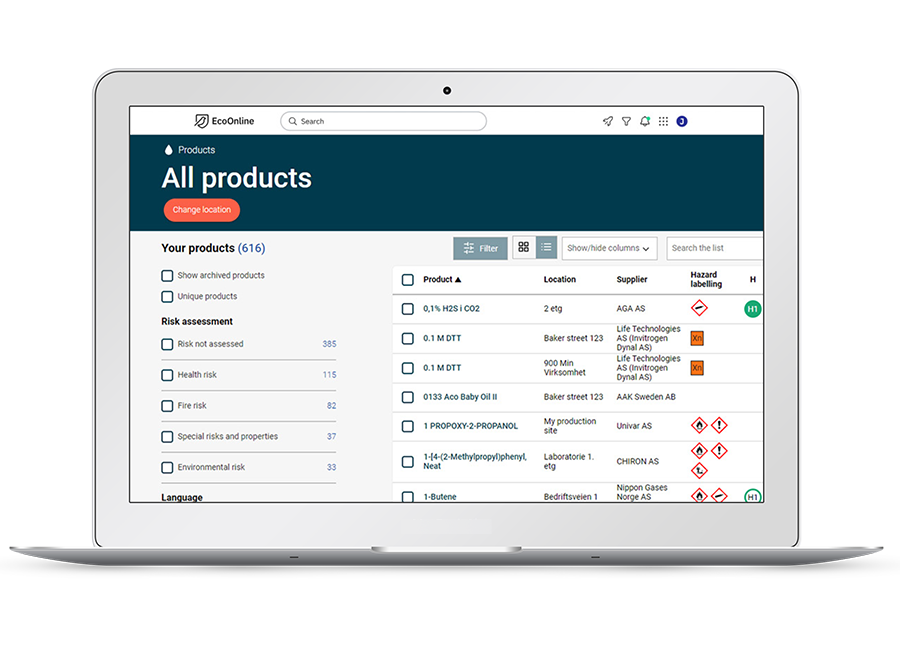Check Environmental risk filter
900x650 pixels.
tap(167, 467)
